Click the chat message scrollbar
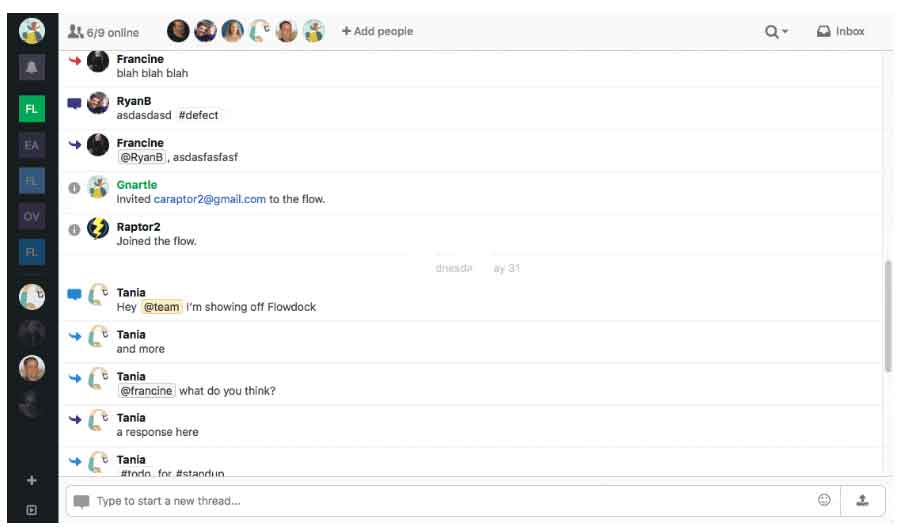901x530 pixels. click(888, 316)
